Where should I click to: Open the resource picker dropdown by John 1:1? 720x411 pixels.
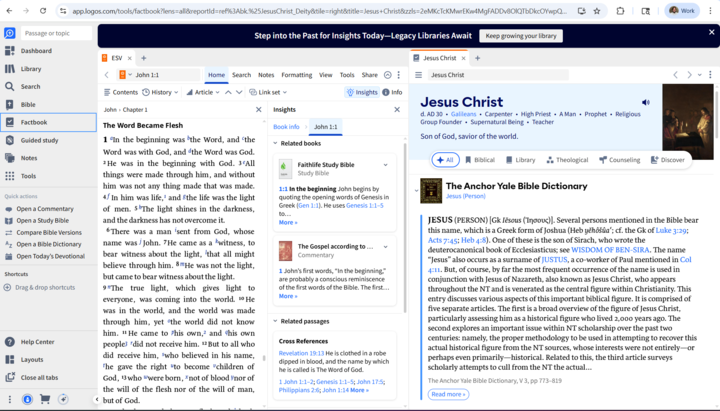click(x=125, y=75)
